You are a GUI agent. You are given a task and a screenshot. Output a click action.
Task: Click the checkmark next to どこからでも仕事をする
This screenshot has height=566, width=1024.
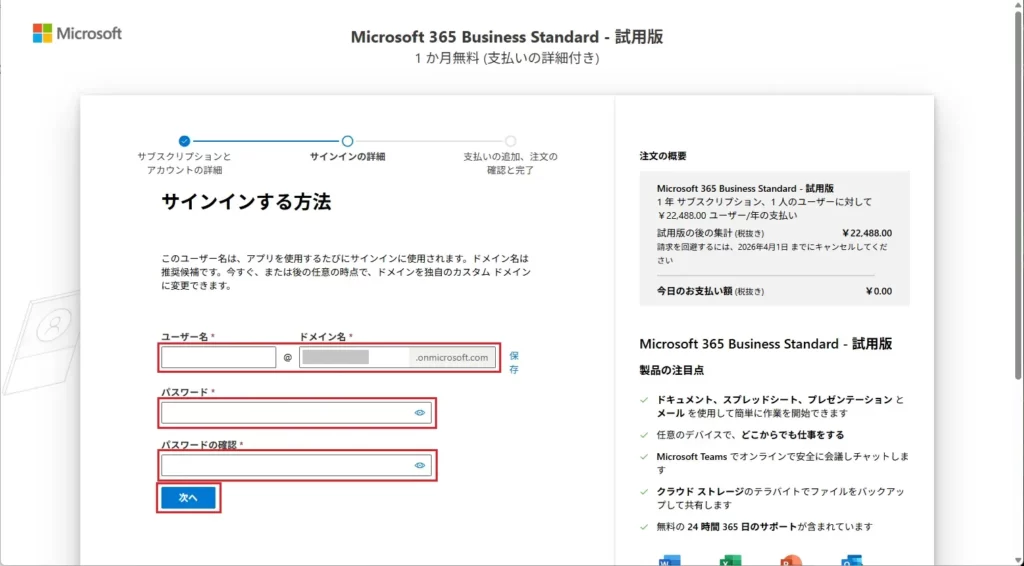pyautogui.click(x=645, y=435)
